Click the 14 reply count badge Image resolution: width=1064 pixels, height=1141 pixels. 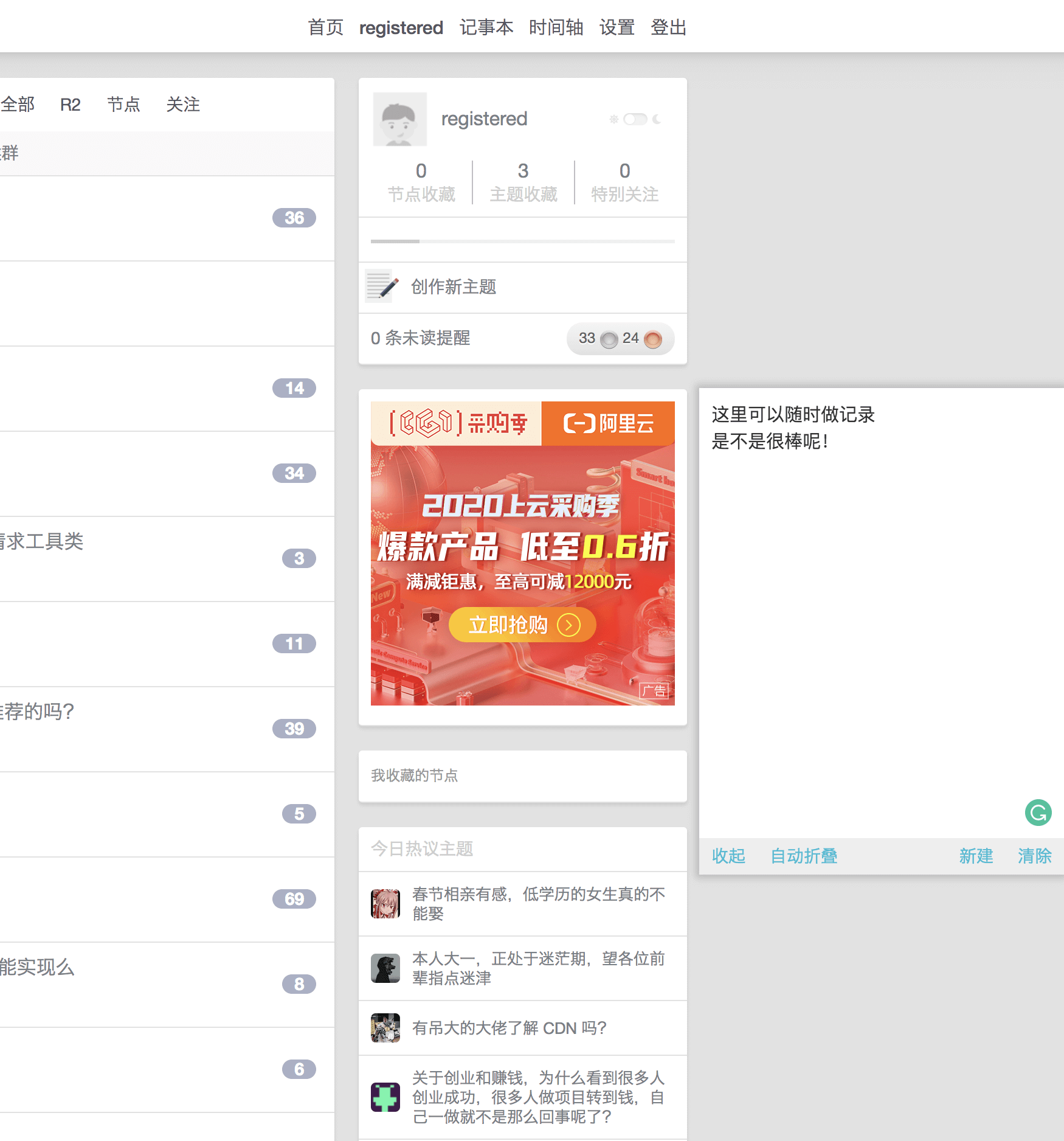click(294, 388)
